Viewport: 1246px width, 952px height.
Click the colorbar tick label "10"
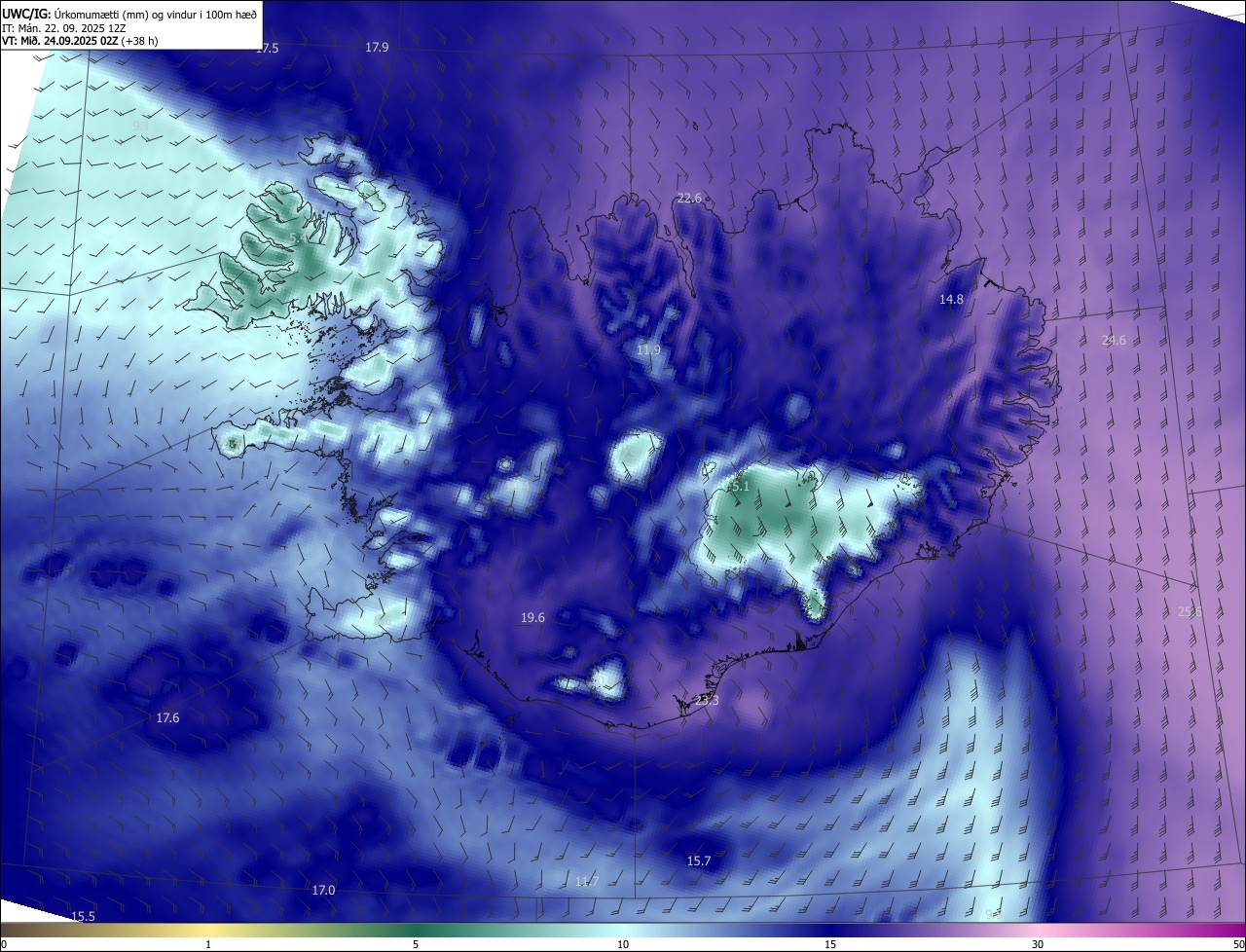623,944
